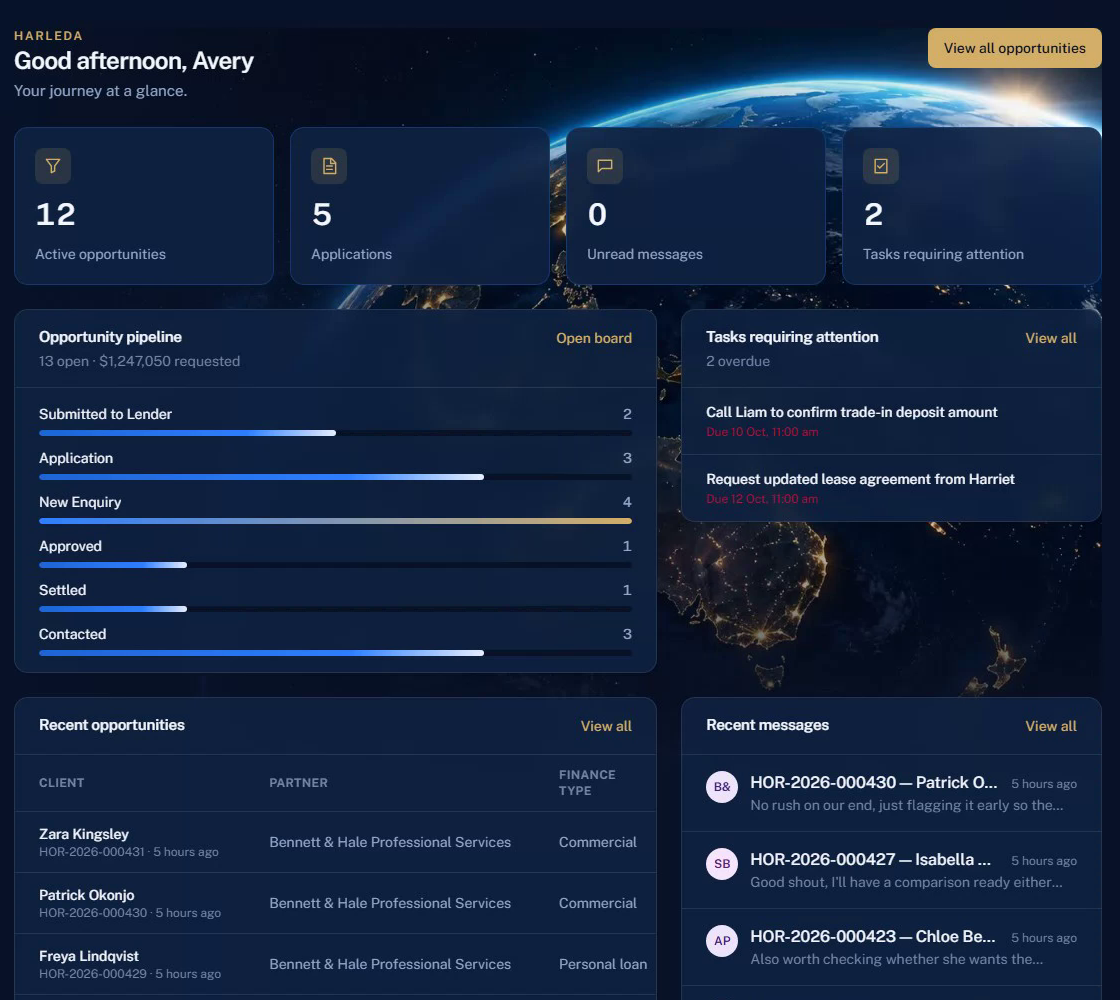
Task: Select the Contacted stage label
Action: [x=72, y=634]
